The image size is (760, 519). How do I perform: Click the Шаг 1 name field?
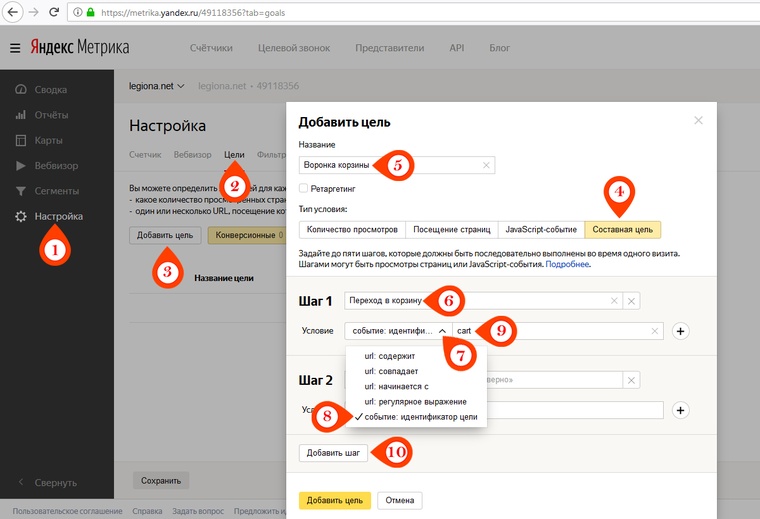(x=475, y=300)
